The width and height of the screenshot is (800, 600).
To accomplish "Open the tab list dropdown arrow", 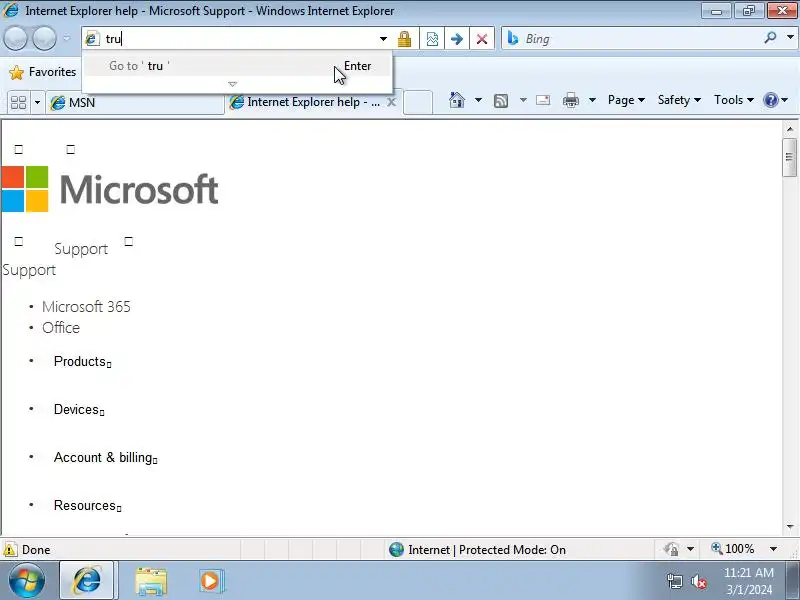I will click(37, 103).
